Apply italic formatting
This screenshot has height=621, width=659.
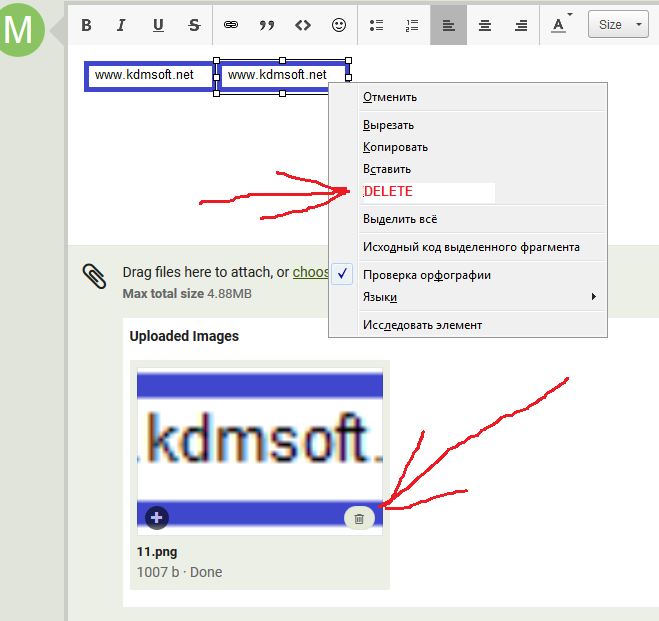coord(121,25)
